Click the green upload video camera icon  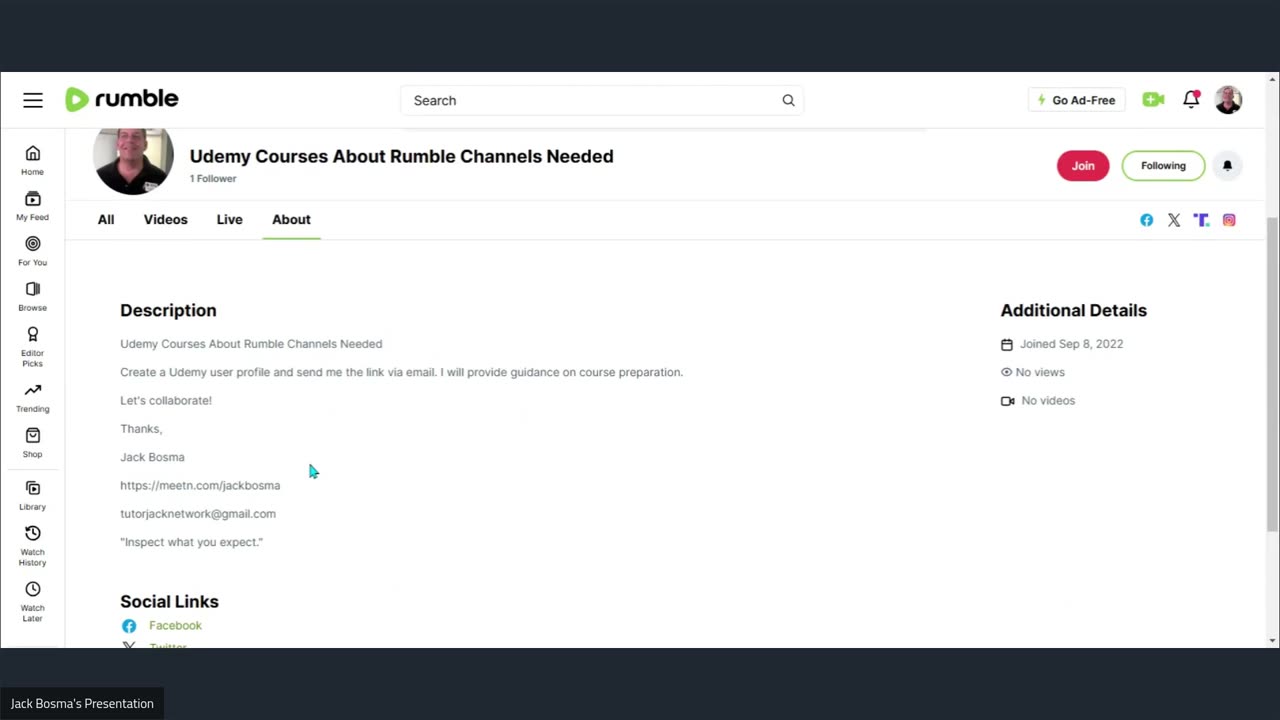[x=1153, y=100]
